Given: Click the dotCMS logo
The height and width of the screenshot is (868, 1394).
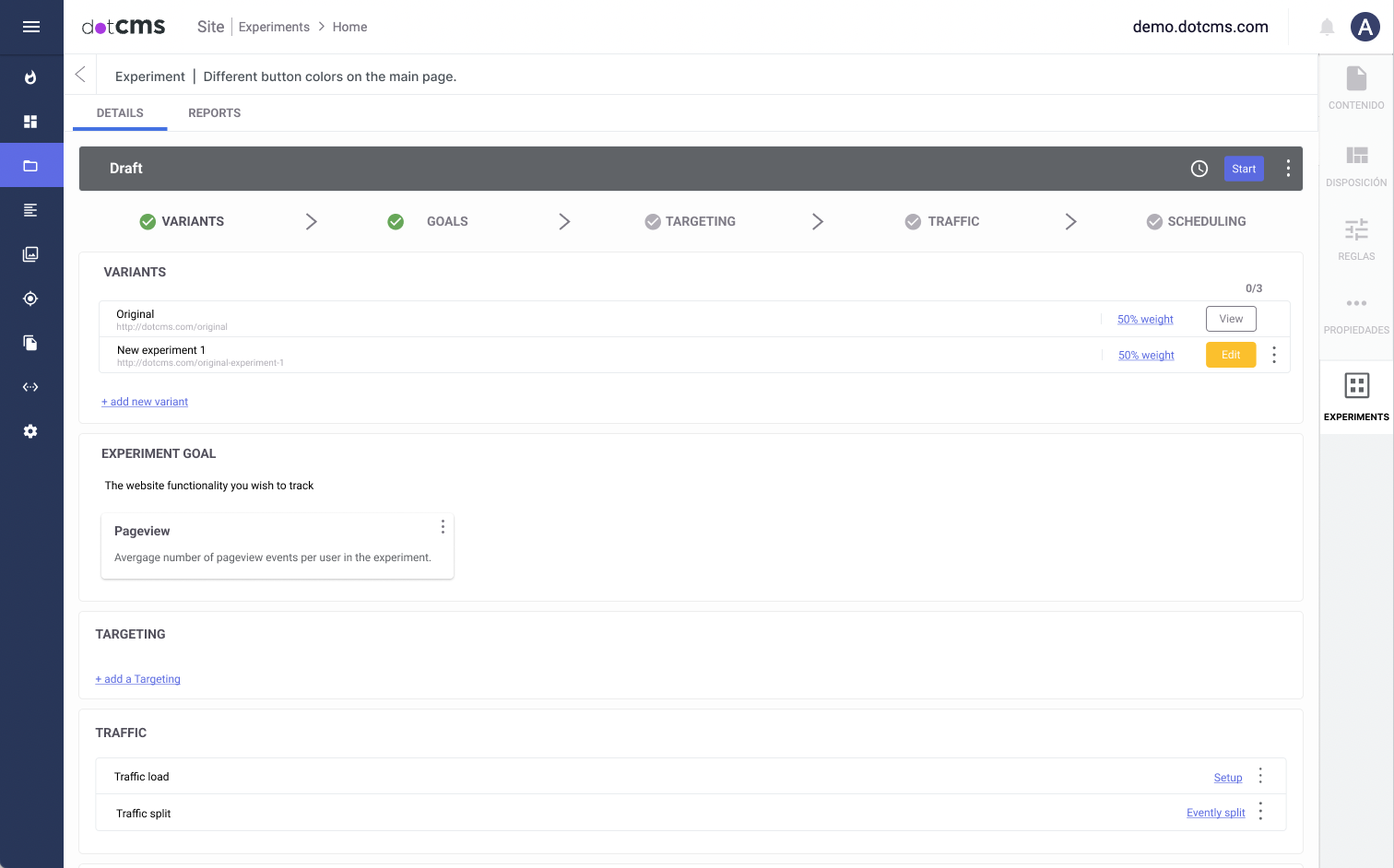Looking at the screenshot, I should (124, 27).
